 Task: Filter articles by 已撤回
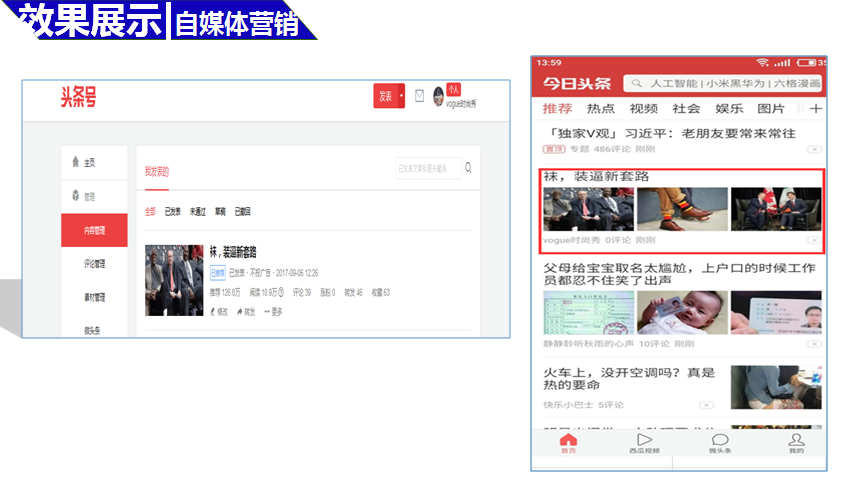tap(242, 211)
